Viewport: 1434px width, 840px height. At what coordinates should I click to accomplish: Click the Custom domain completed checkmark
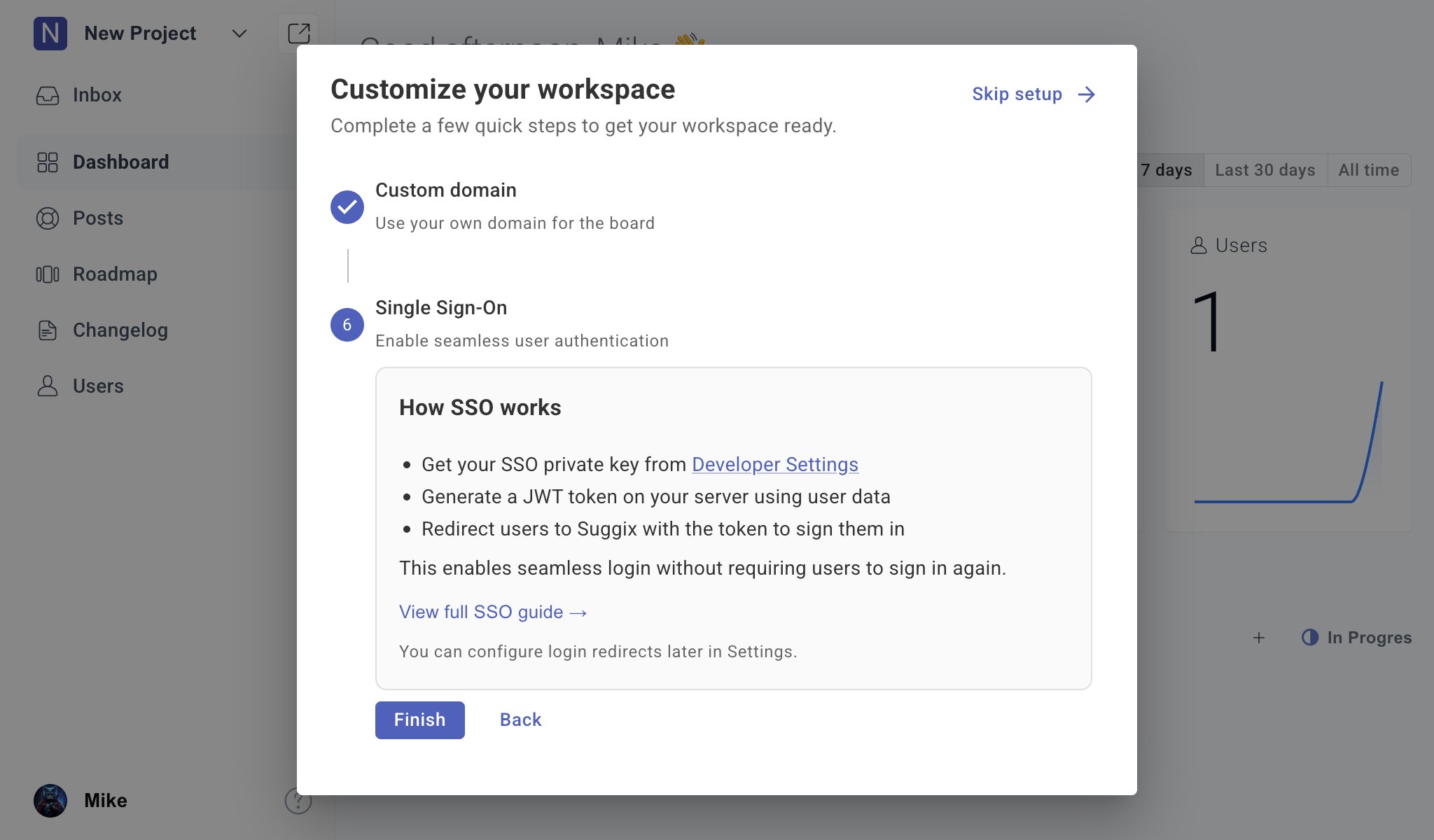coord(347,207)
